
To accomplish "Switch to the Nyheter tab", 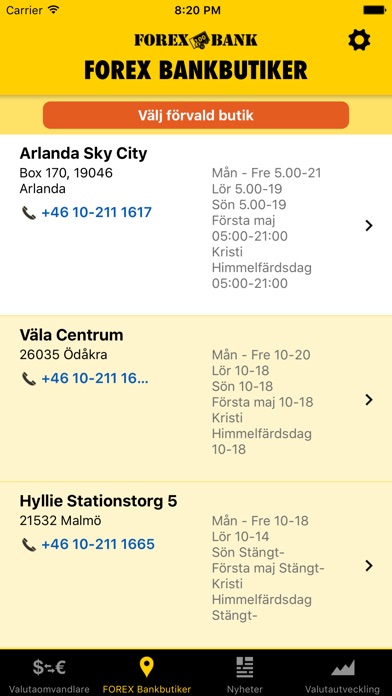I will coord(245,673).
